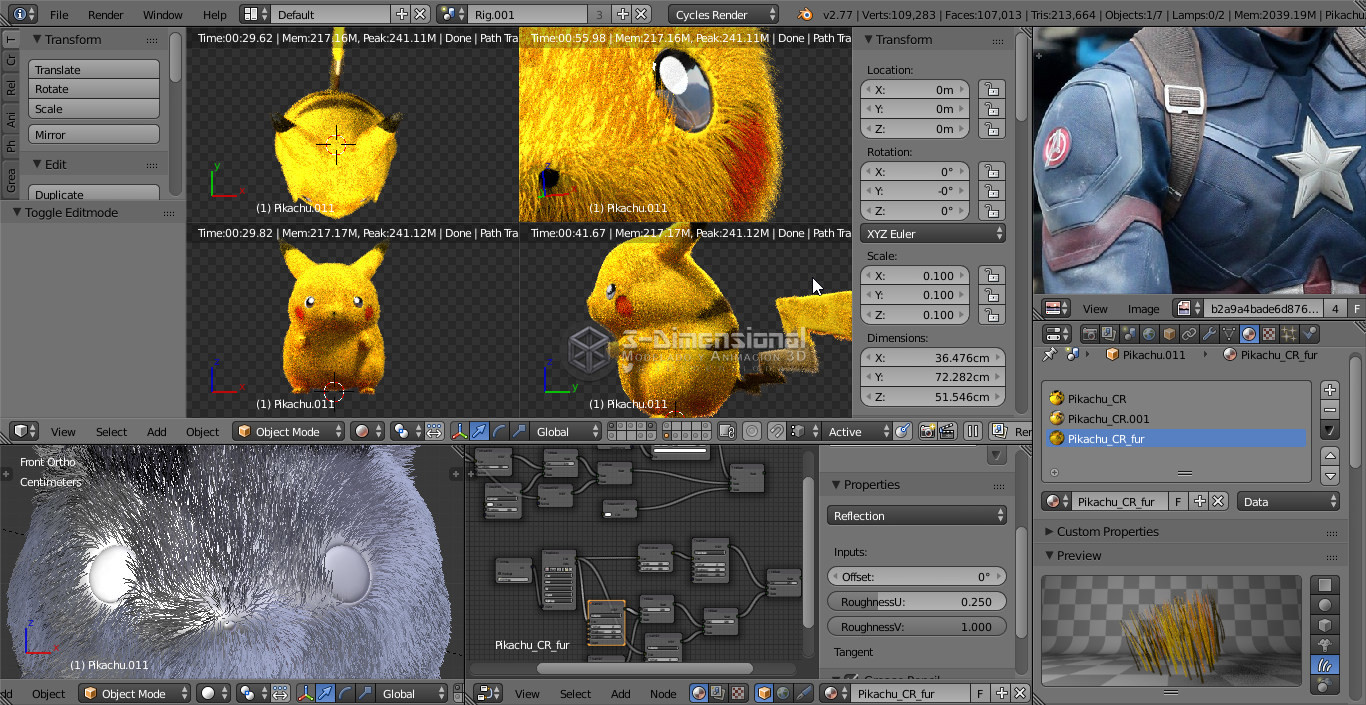Collapse the Transform panel in tool shelf

(x=73, y=39)
